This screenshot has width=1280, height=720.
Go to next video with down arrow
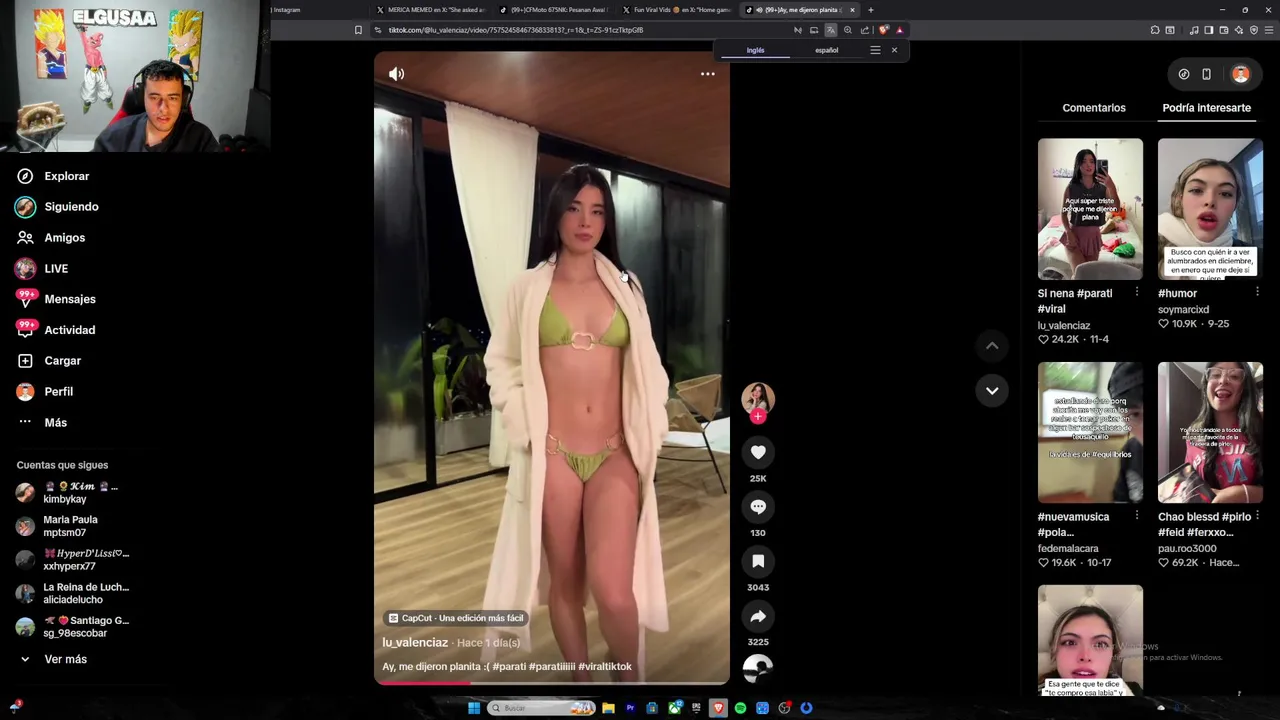(992, 391)
